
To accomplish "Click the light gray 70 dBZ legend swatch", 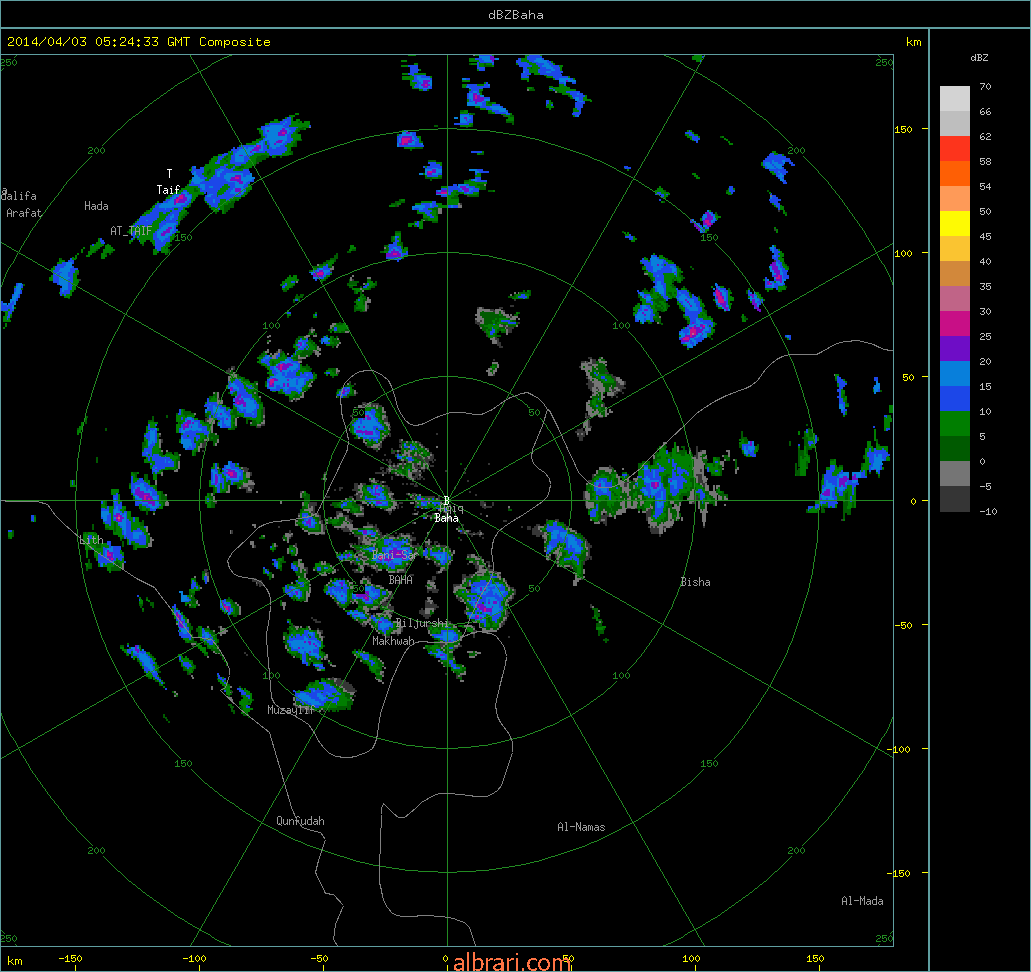I will coord(955,99).
